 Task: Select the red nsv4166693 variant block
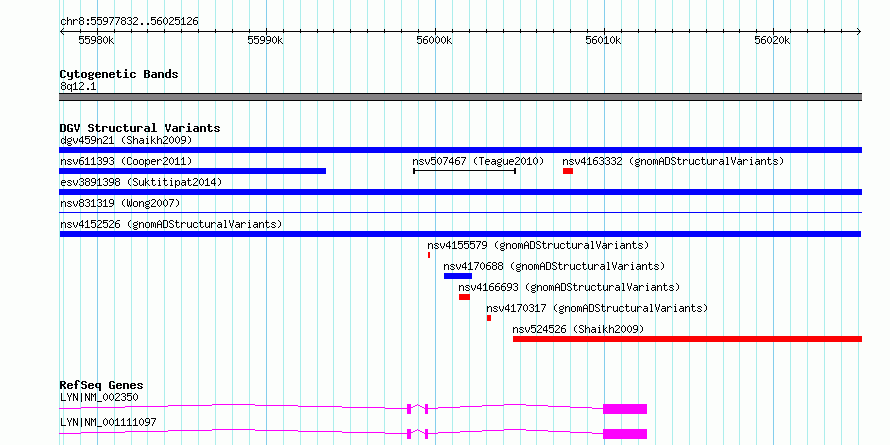pos(464,297)
